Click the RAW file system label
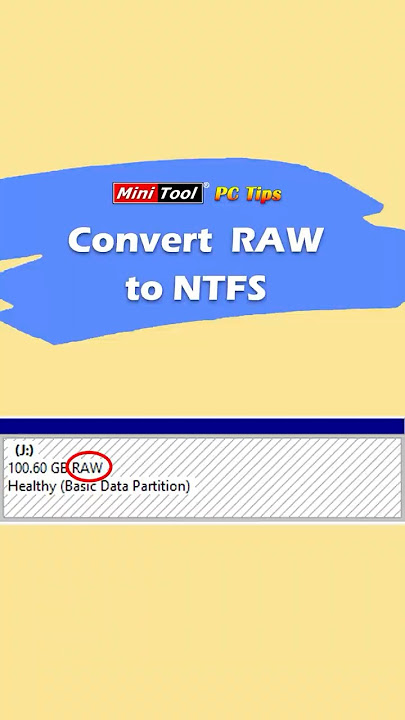Screen dimensions: 405x720 [x=87, y=468]
